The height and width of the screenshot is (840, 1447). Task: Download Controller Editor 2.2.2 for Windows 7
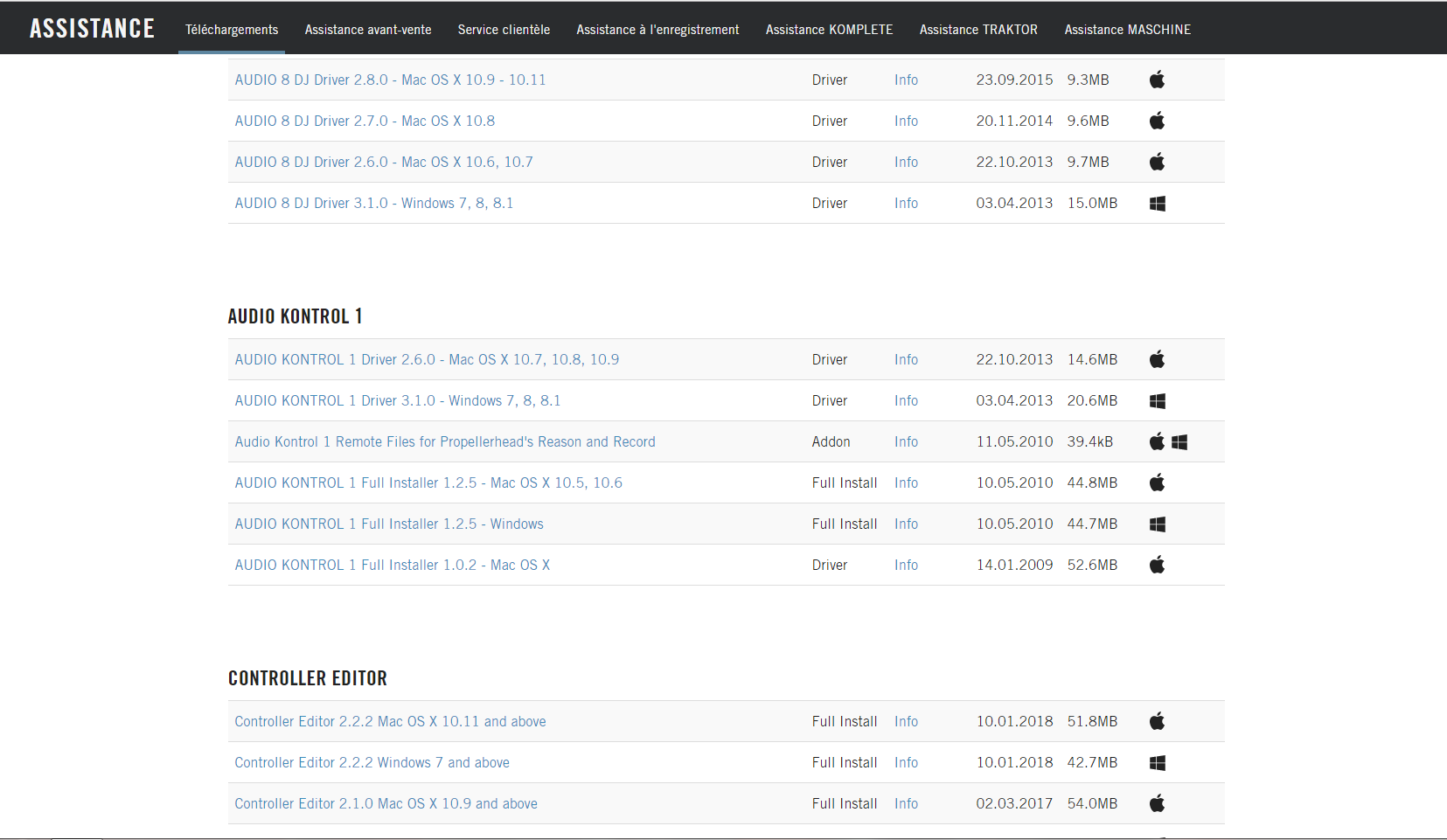pos(372,762)
